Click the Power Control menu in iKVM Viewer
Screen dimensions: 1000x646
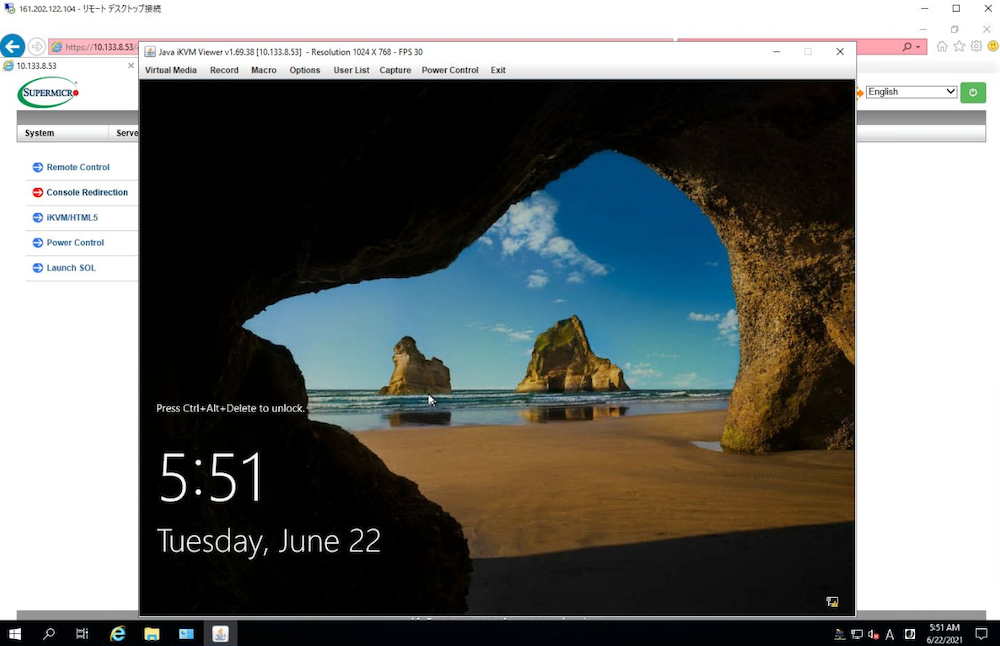[x=449, y=70]
